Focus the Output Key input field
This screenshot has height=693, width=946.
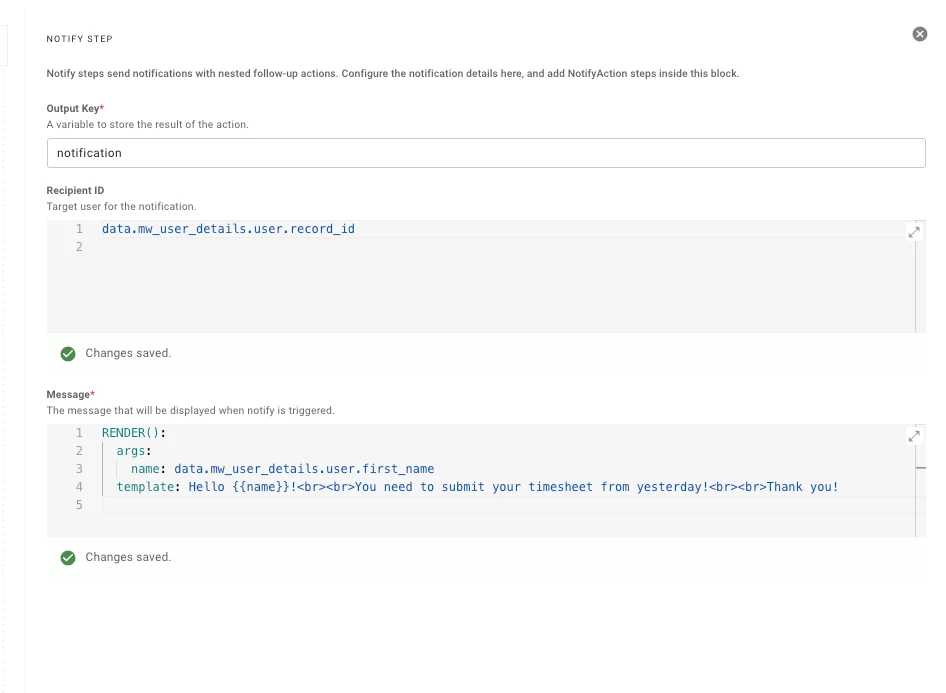[486, 153]
